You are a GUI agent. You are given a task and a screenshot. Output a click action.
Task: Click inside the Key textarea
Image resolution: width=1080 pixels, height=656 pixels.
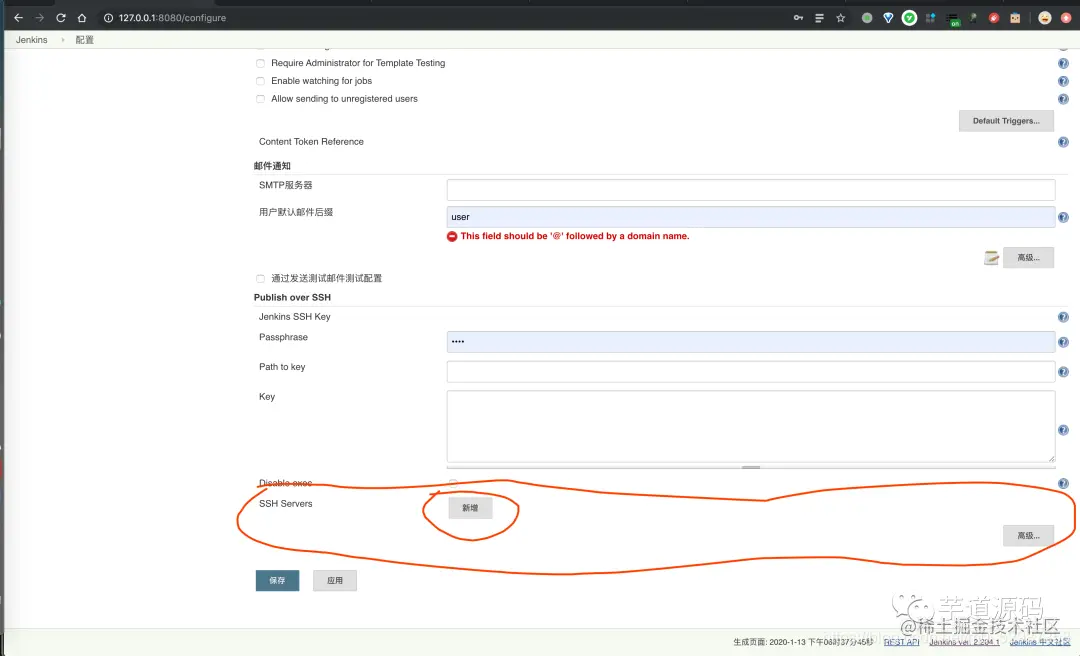pyautogui.click(x=751, y=427)
